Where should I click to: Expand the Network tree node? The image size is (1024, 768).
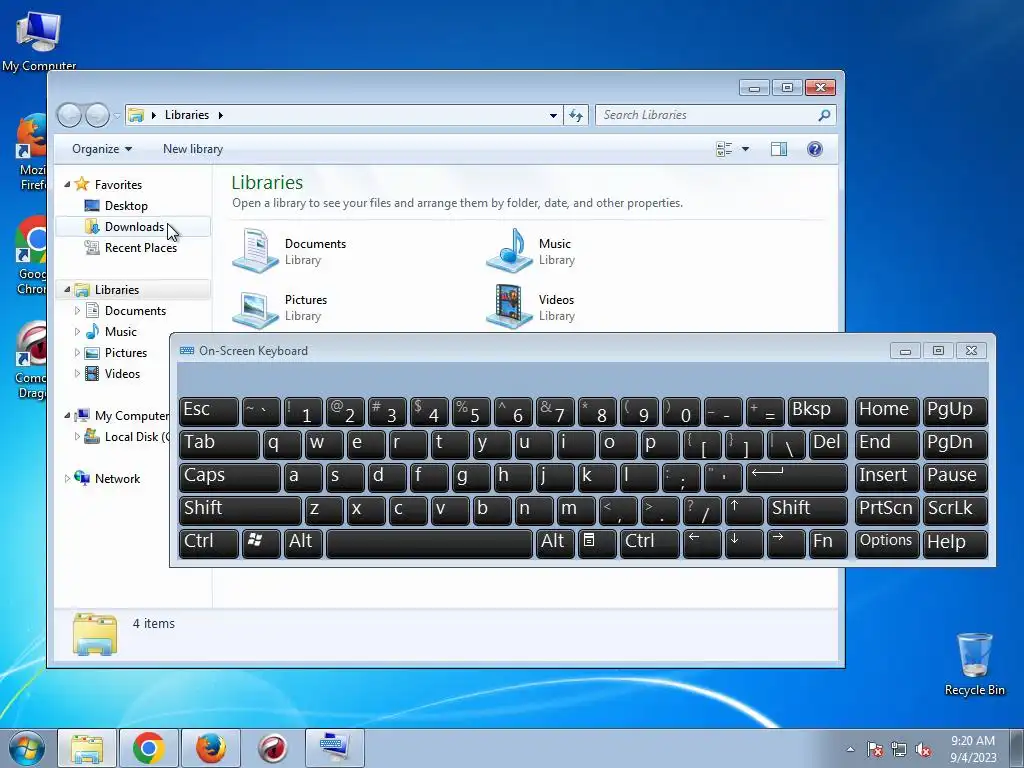pyautogui.click(x=67, y=479)
